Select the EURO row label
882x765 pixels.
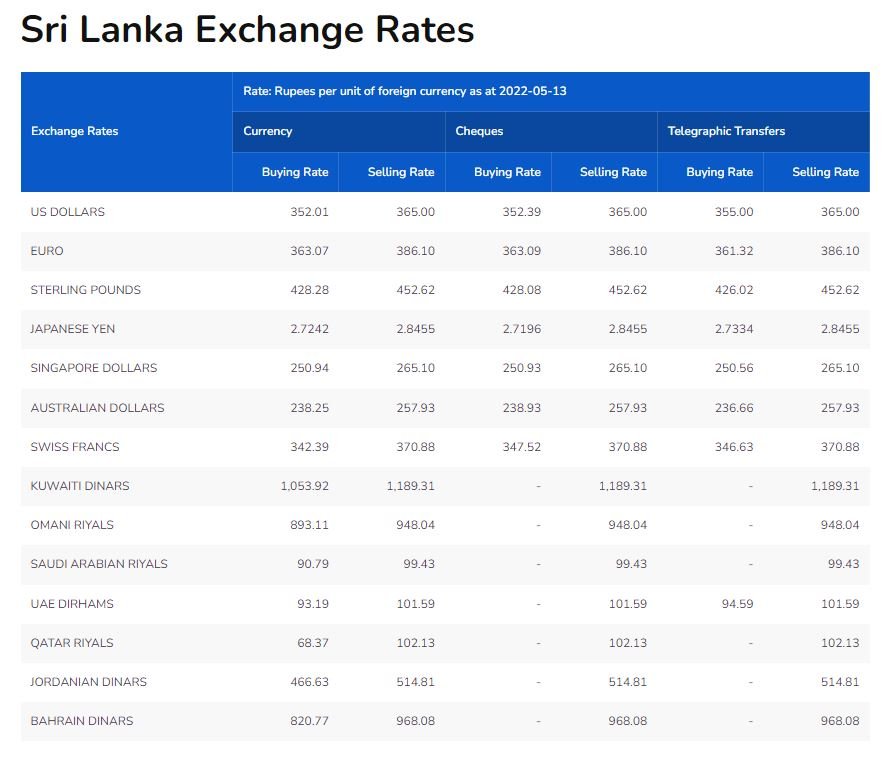[48, 251]
